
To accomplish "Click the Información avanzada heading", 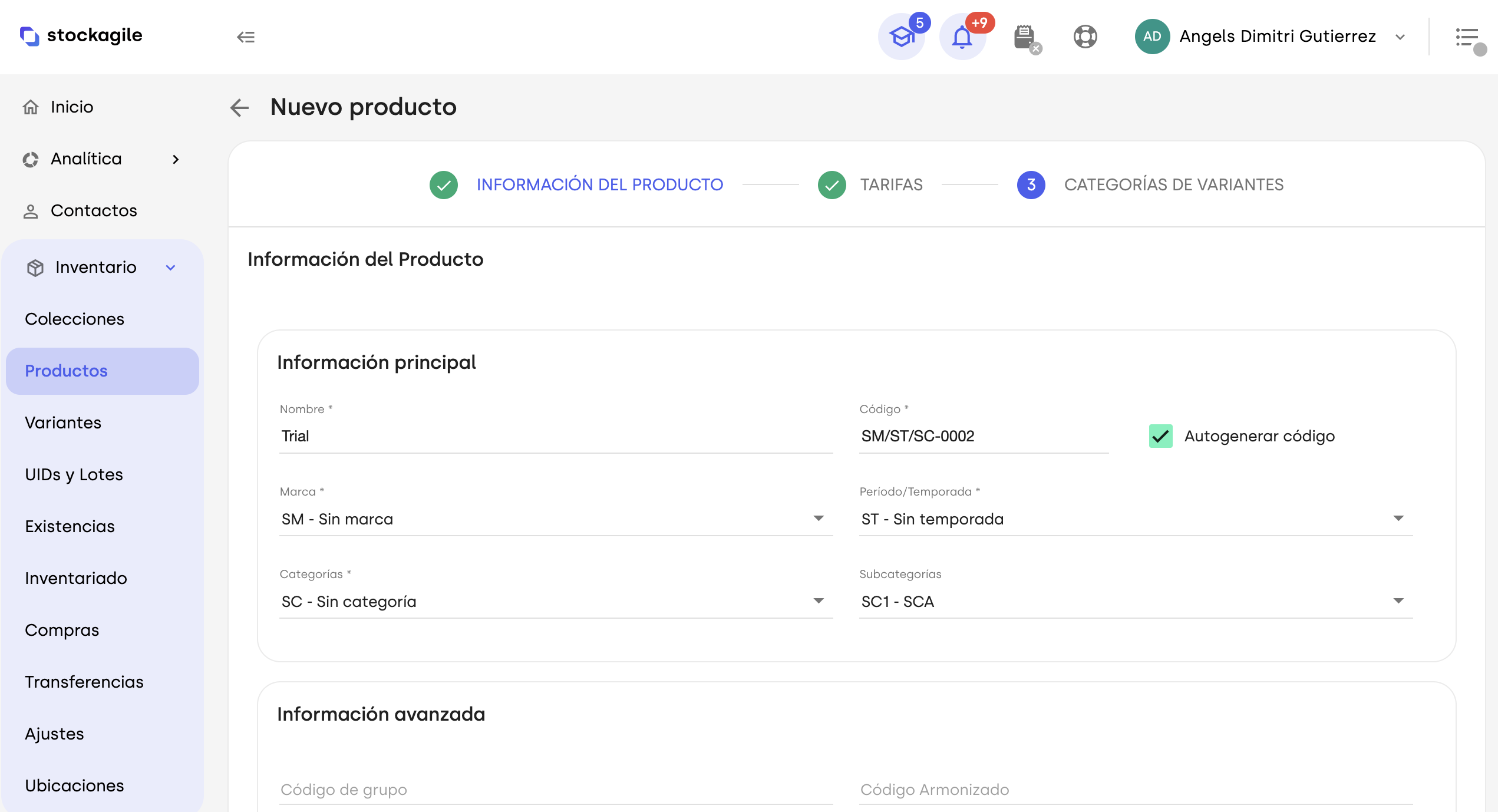I will pos(381,714).
